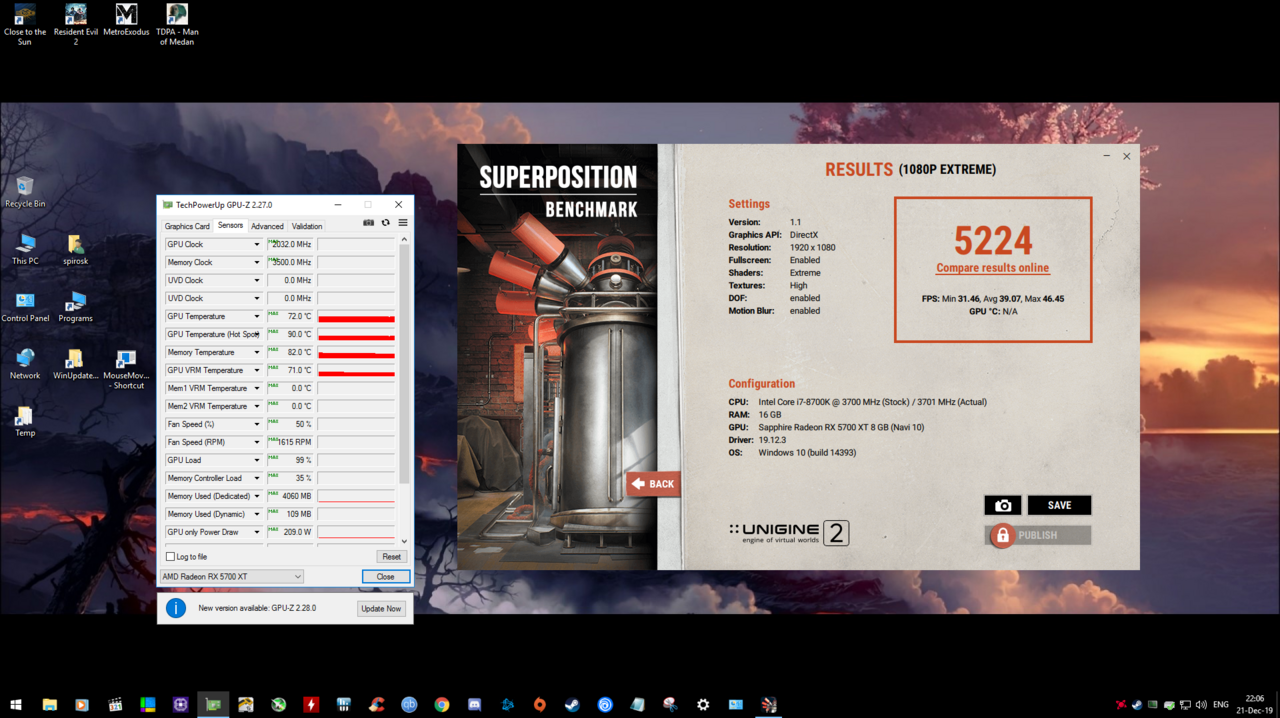Switch to the Graphics Card tab
The height and width of the screenshot is (718, 1280).
[x=187, y=226]
